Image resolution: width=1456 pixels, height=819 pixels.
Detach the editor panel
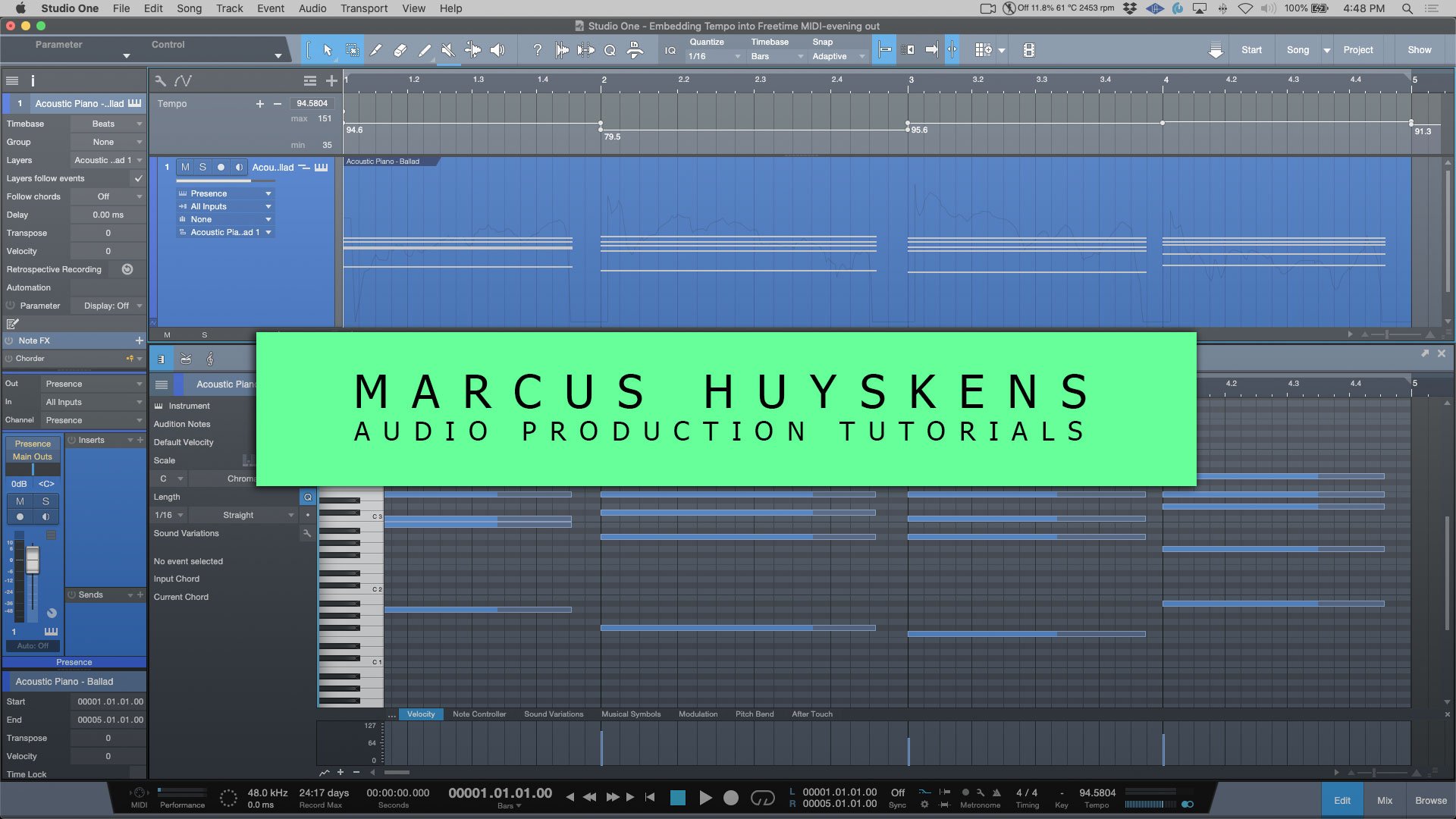tap(1425, 353)
